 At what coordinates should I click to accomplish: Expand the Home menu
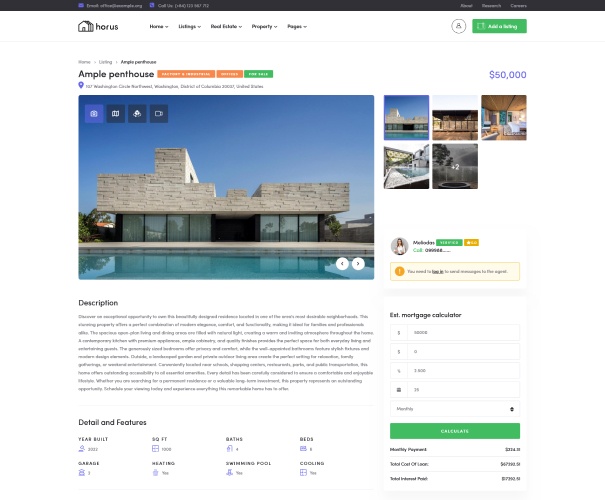coord(159,26)
